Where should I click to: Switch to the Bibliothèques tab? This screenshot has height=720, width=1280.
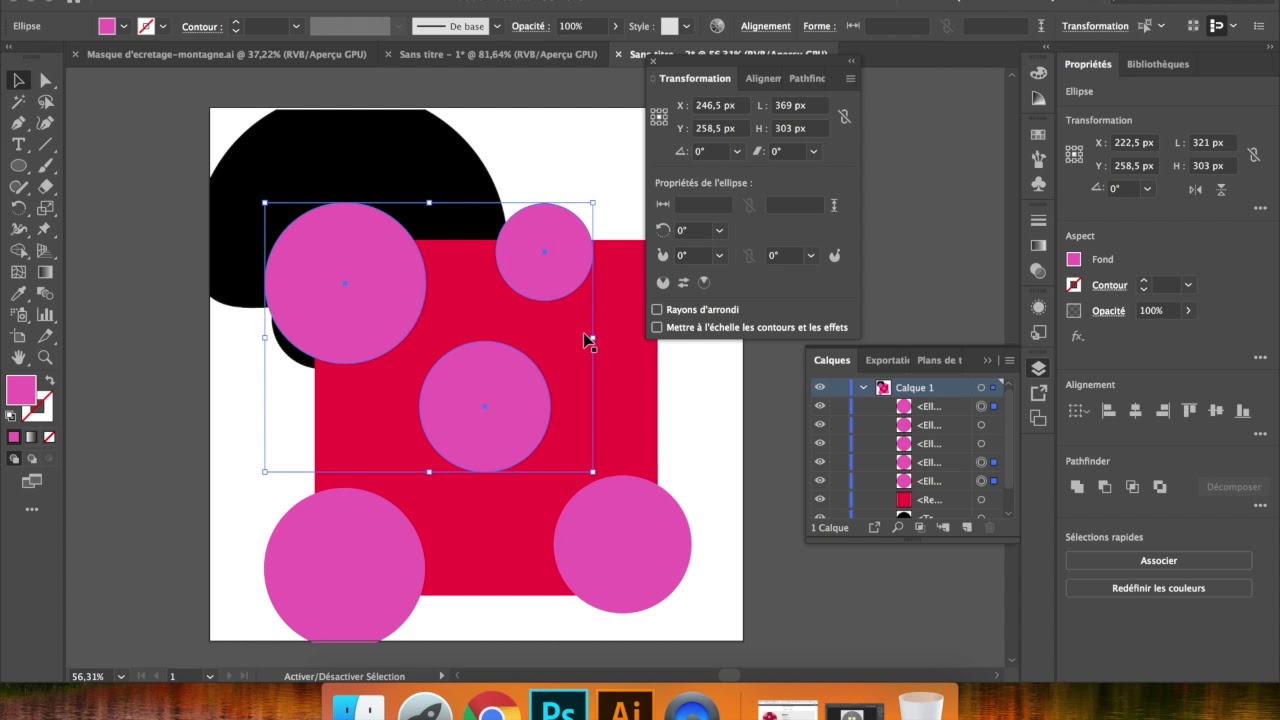click(x=1157, y=64)
